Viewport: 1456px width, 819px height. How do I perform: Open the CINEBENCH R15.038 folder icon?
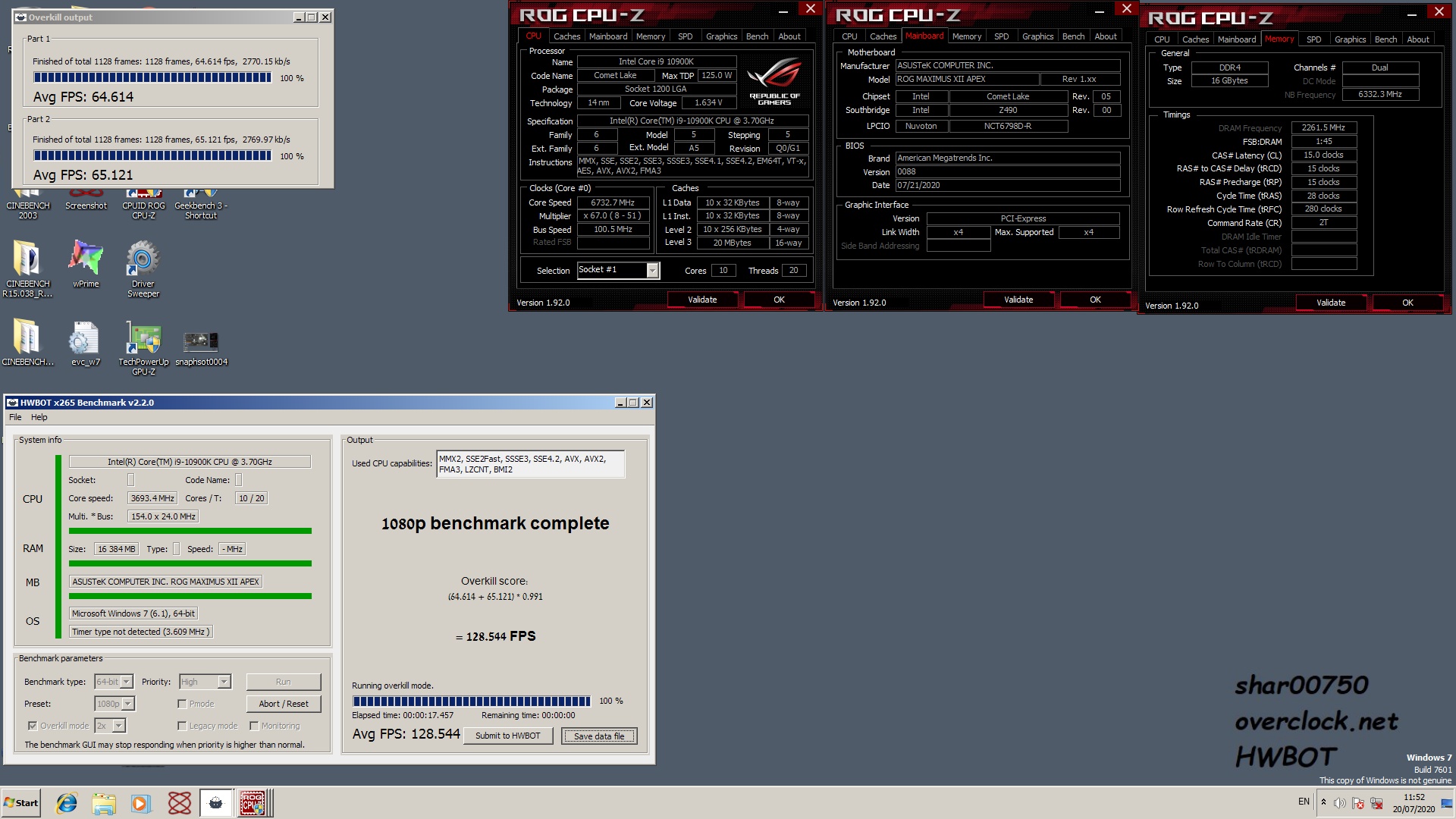27,268
